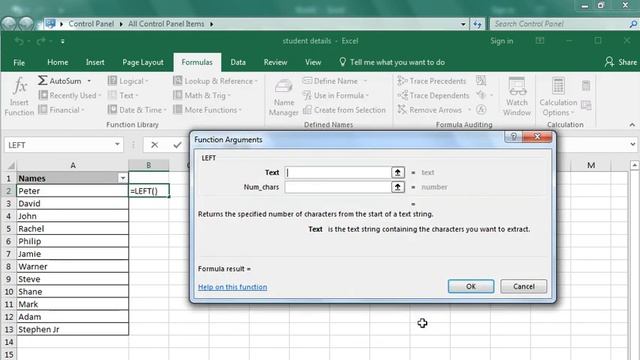Open the Text functions list
Screen dimensions: 640x360
(x=123, y=96)
